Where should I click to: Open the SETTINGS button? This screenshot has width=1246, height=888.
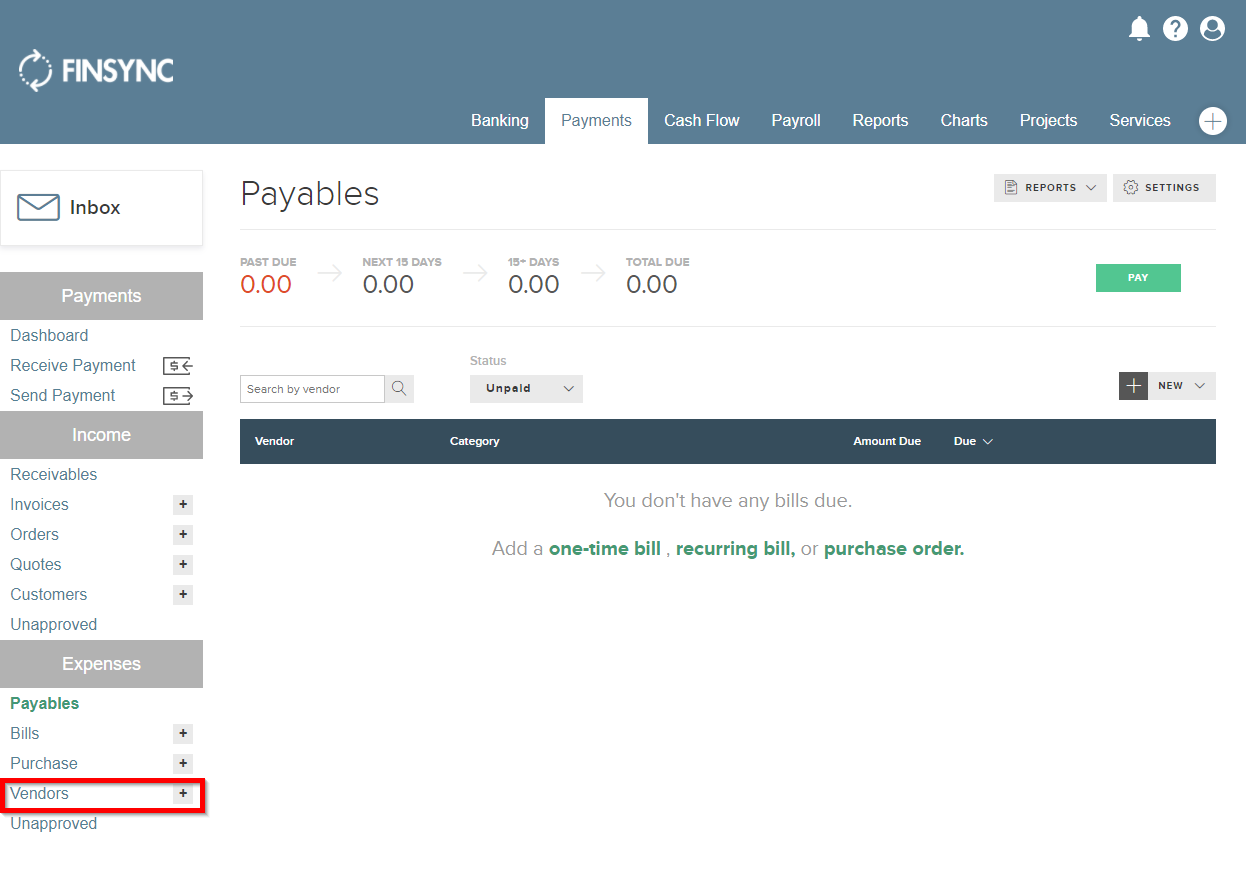[x=1164, y=188]
